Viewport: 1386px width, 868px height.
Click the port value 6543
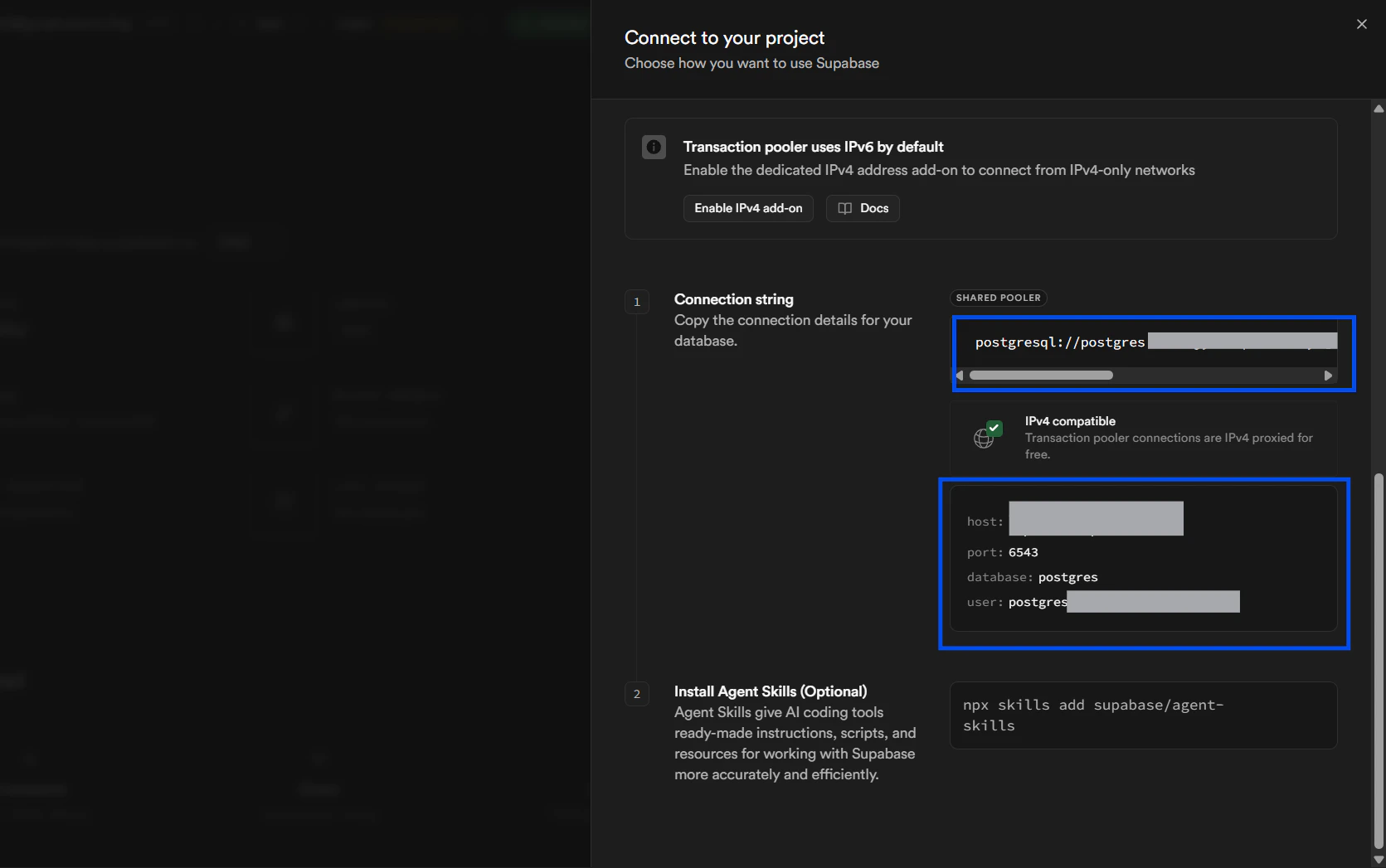point(1024,552)
